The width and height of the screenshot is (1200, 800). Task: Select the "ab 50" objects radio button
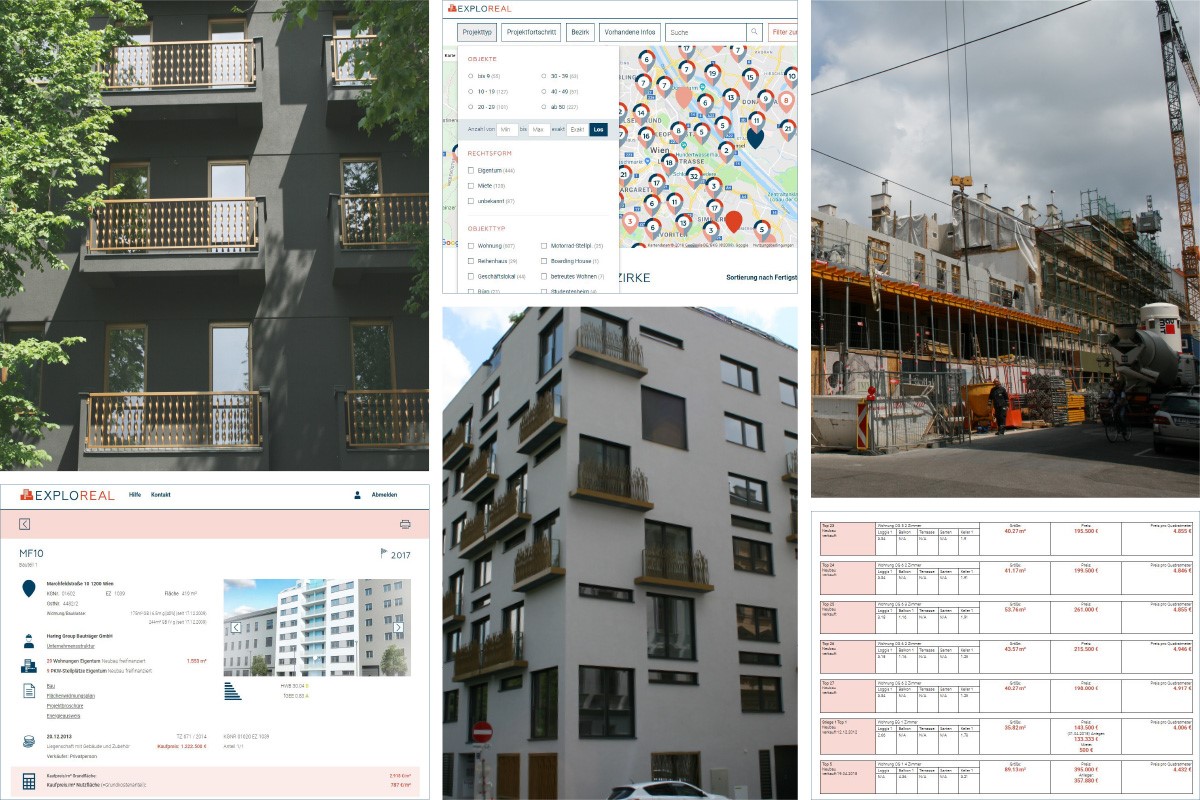(543, 106)
